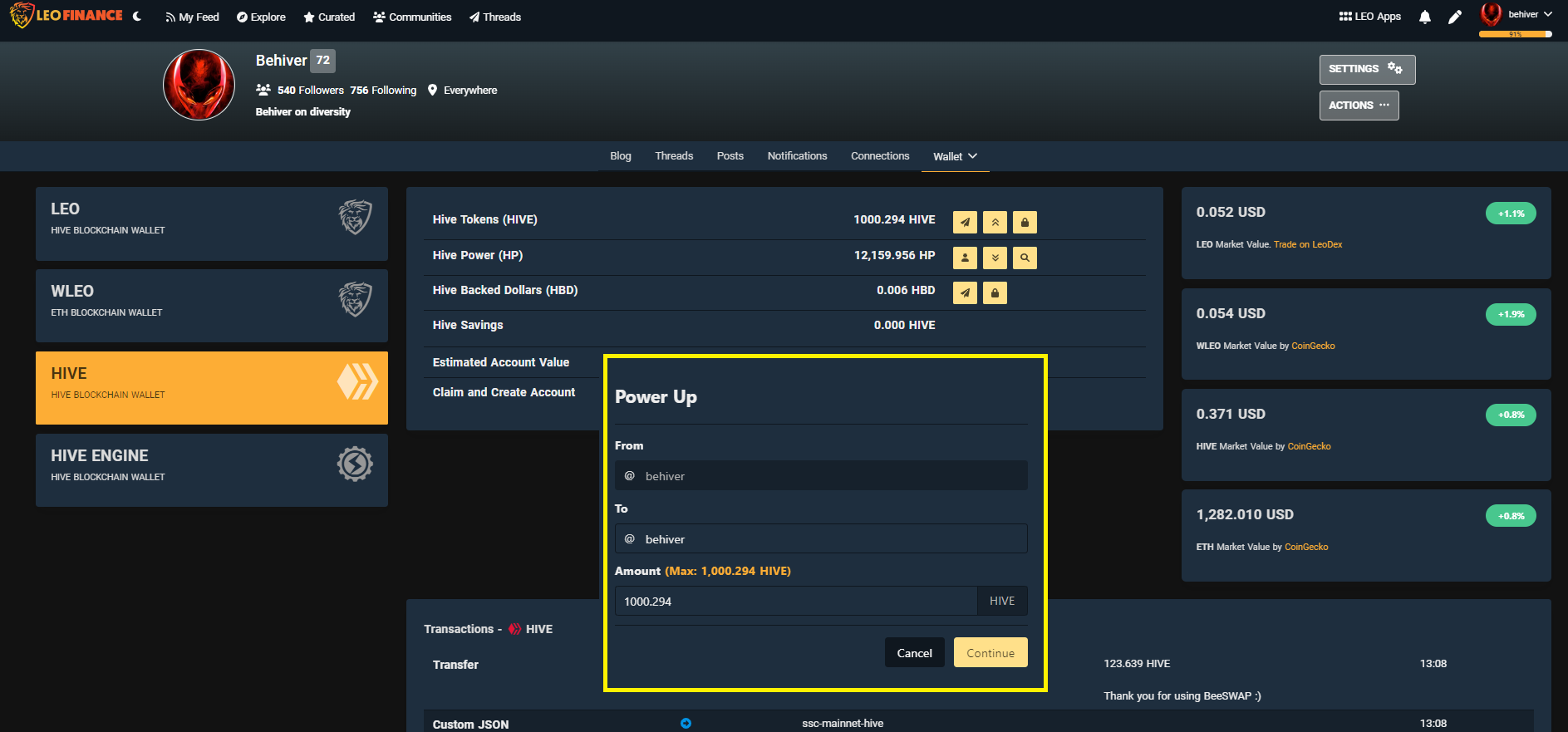
Task: Toggle dark mode moon icon
Action: coord(137,17)
